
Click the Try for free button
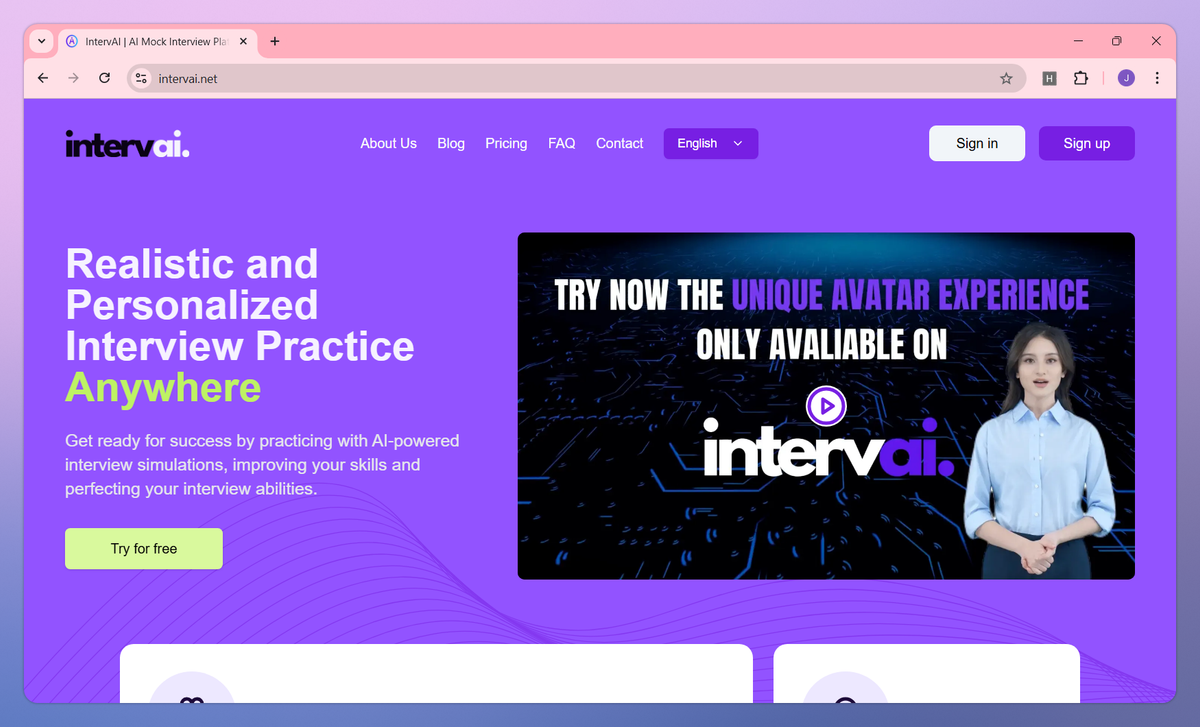click(144, 548)
